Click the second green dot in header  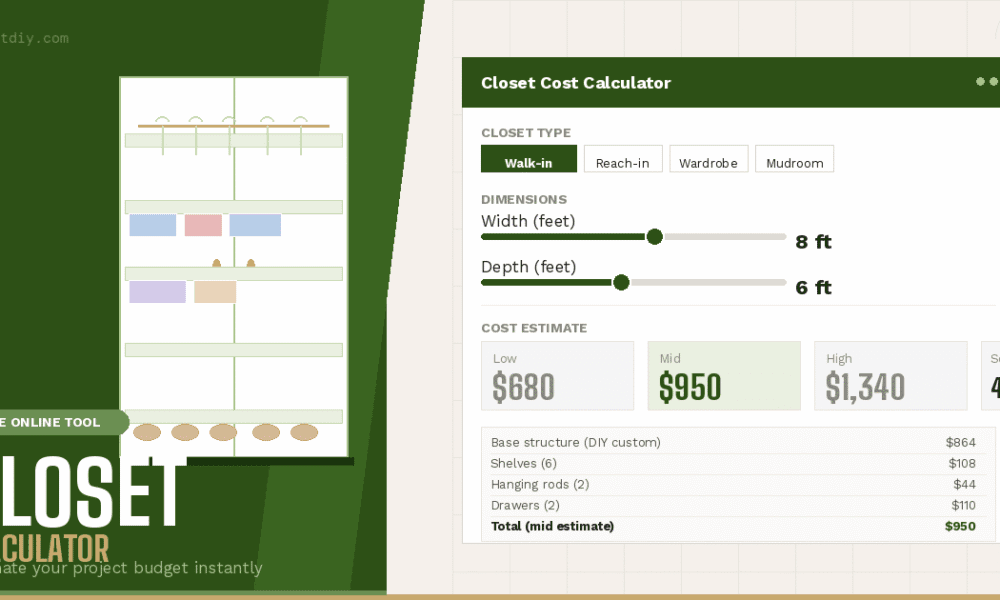click(996, 81)
